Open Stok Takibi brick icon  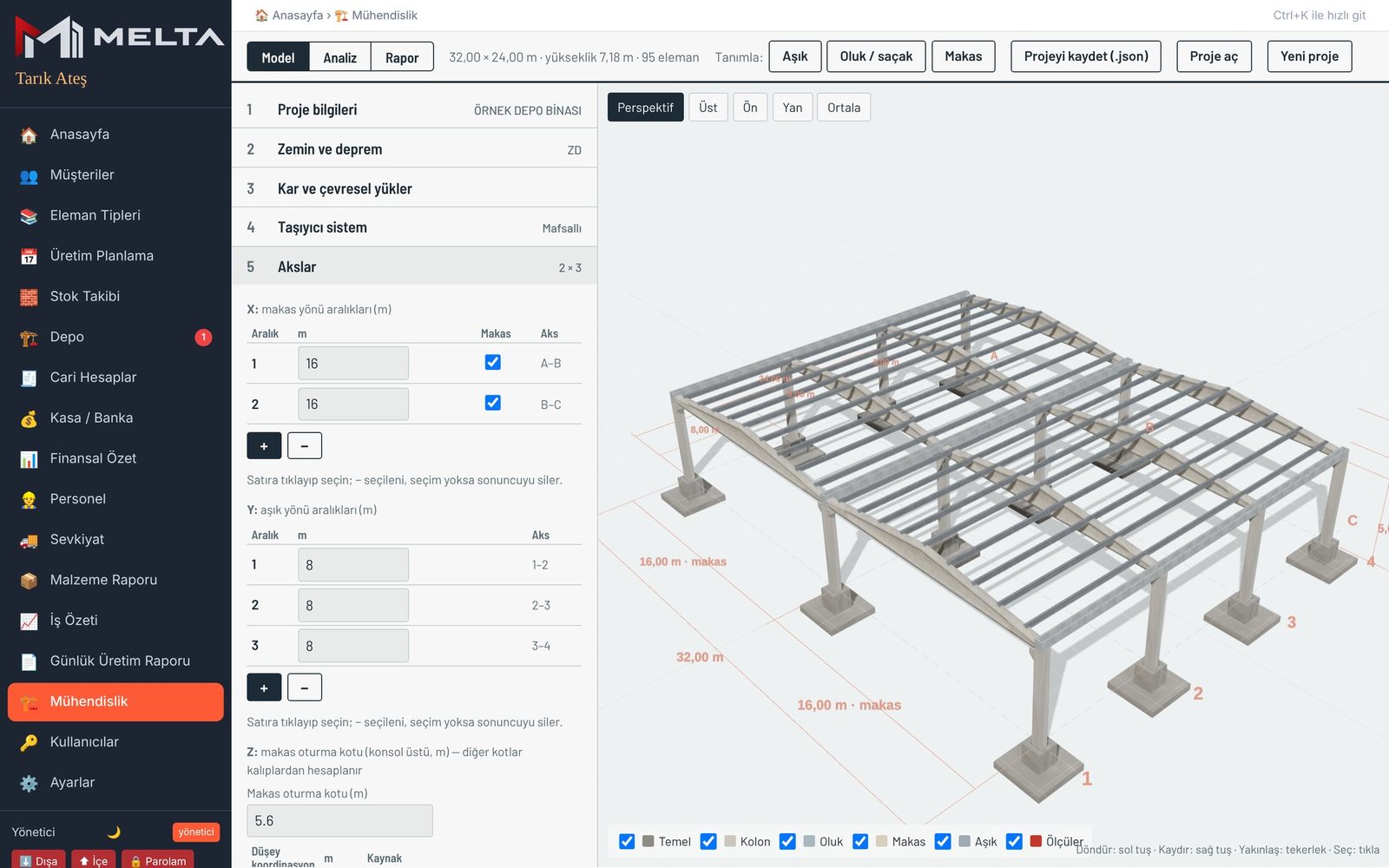pyautogui.click(x=29, y=297)
